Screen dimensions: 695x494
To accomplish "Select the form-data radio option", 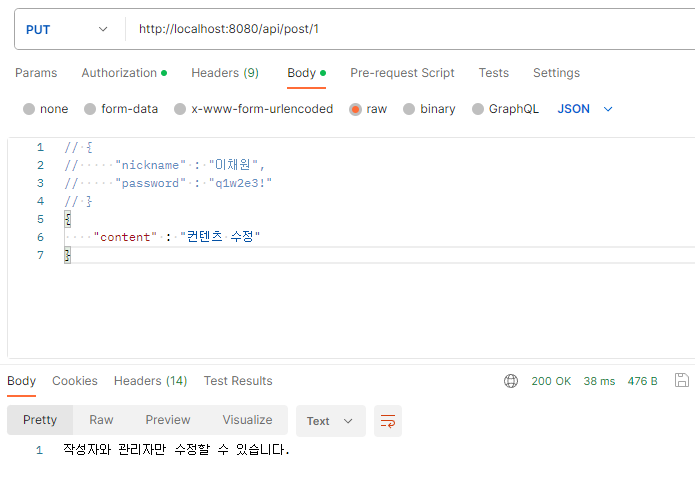I will pyautogui.click(x=90, y=109).
